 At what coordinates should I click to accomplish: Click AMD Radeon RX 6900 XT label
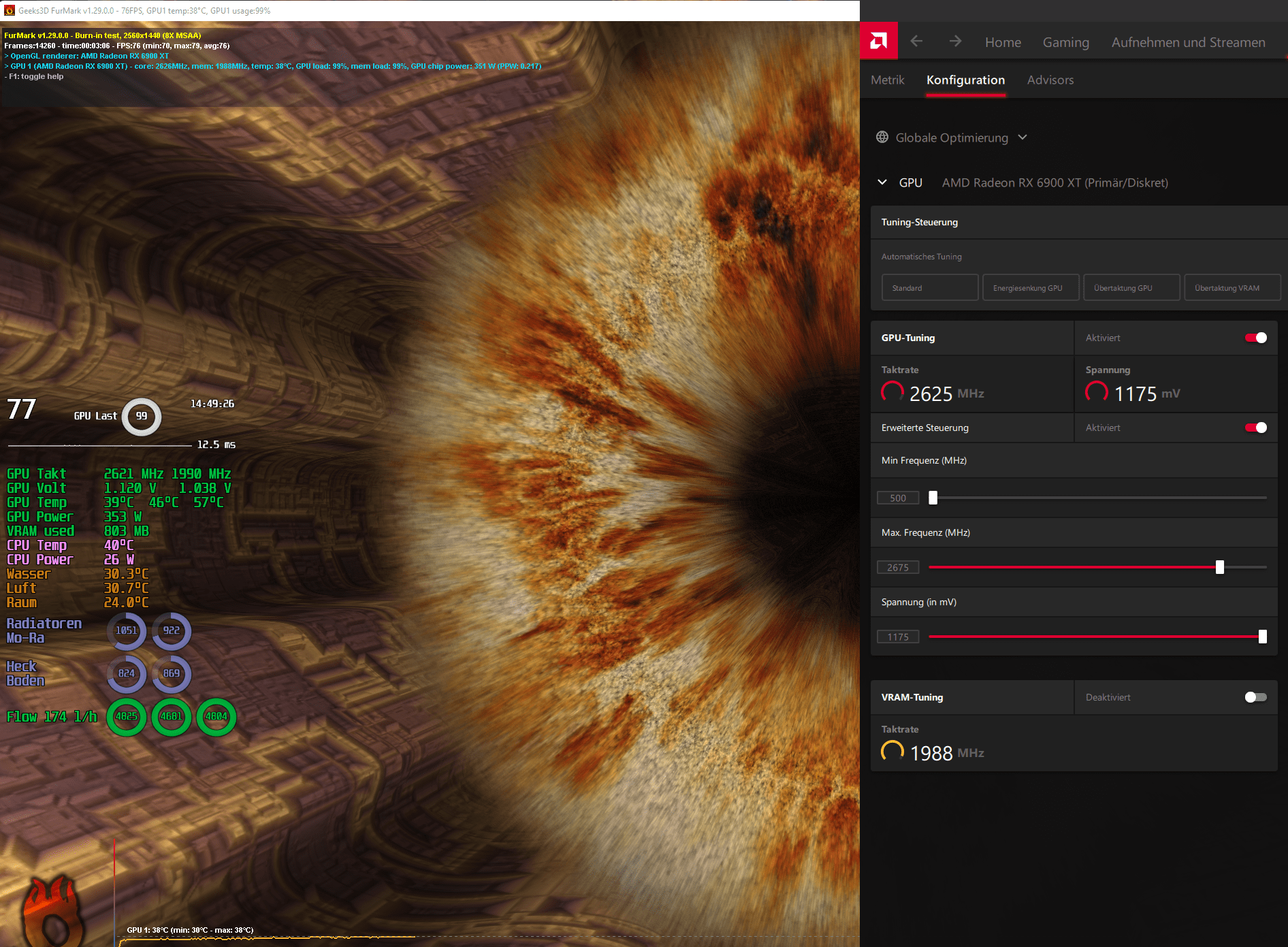click(x=1054, y=182)
